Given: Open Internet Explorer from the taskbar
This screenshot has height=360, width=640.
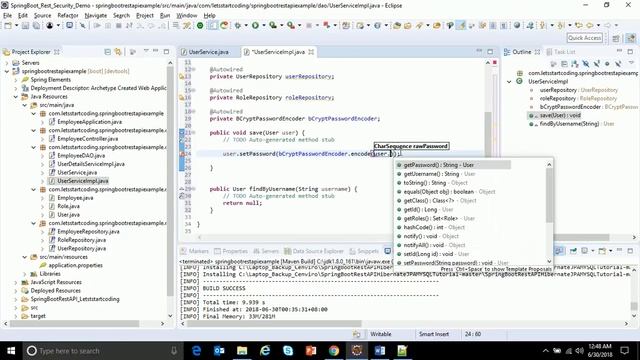Looking at the screenshot, I should pyautogui.click(x=265, y=351).
